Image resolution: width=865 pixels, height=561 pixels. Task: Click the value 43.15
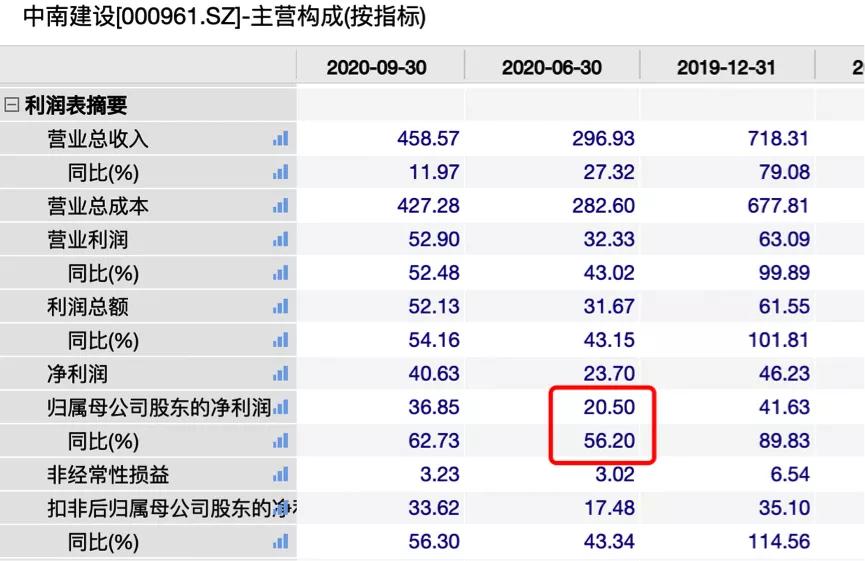click(x=609, y=340)
